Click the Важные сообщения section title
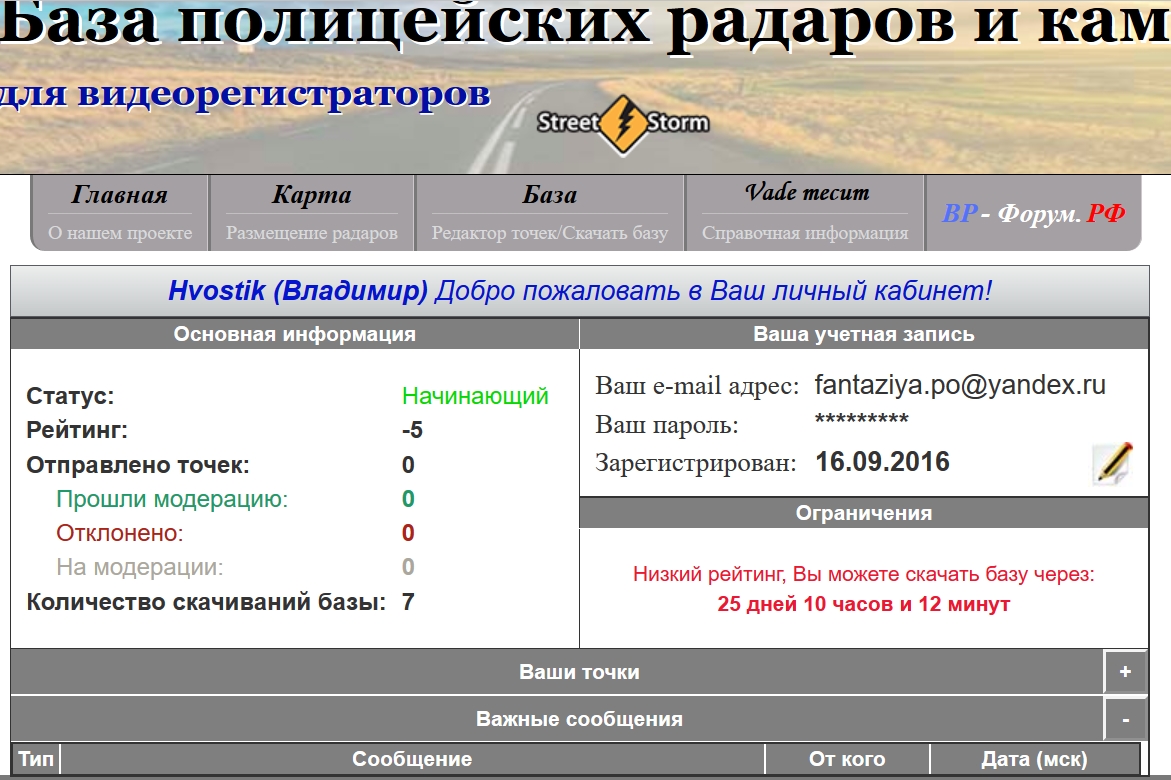The width and height of the screenshot is (1171, 780). [x=579, y=719]
